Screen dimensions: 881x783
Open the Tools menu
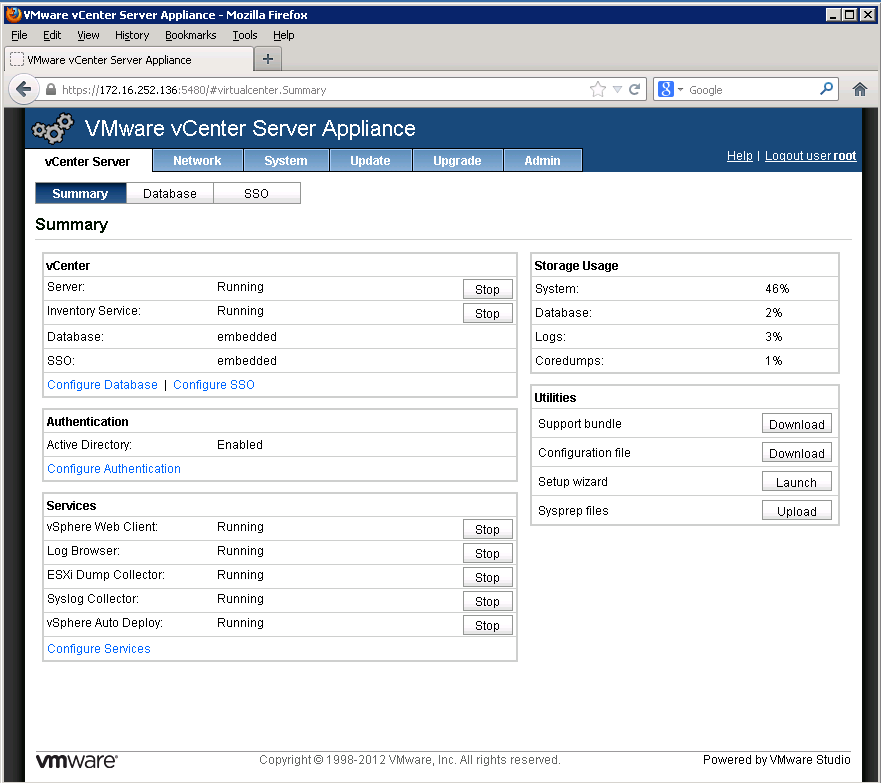245,35
